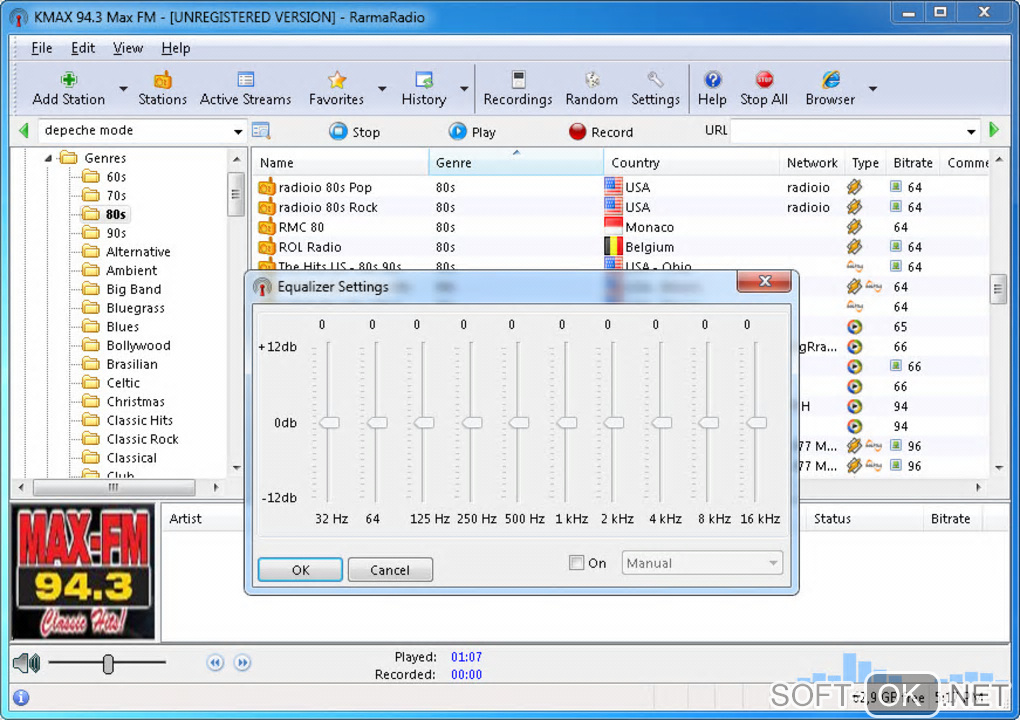Open the File menu

[x=42, y=48]
